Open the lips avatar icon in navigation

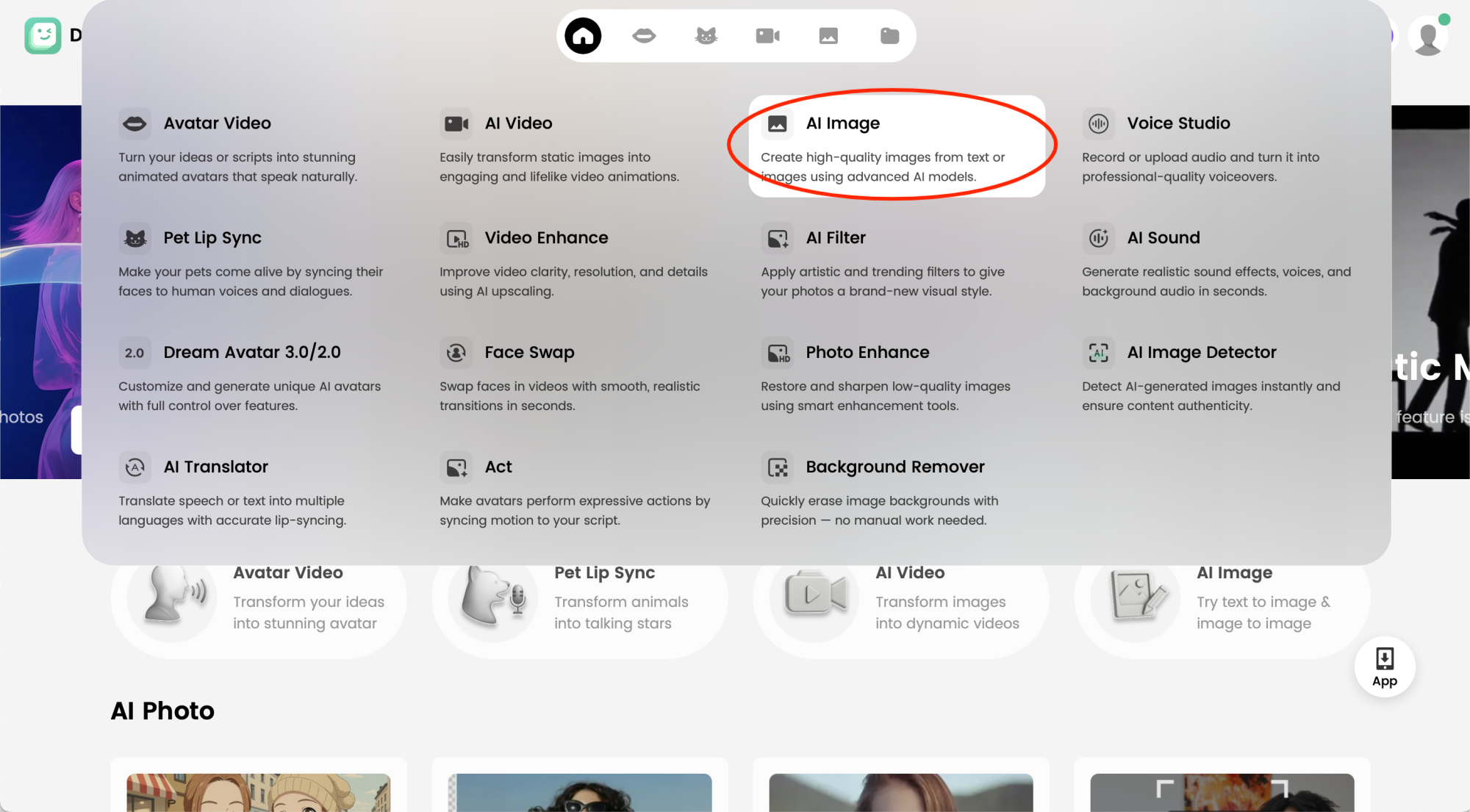pos(644,36)
